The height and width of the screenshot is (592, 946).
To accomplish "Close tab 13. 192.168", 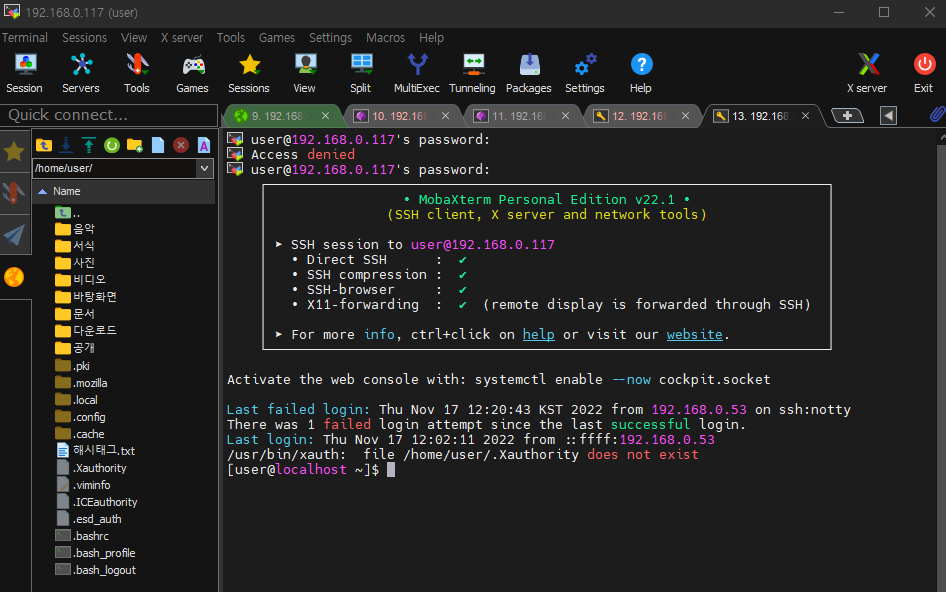I will (805, 116).
